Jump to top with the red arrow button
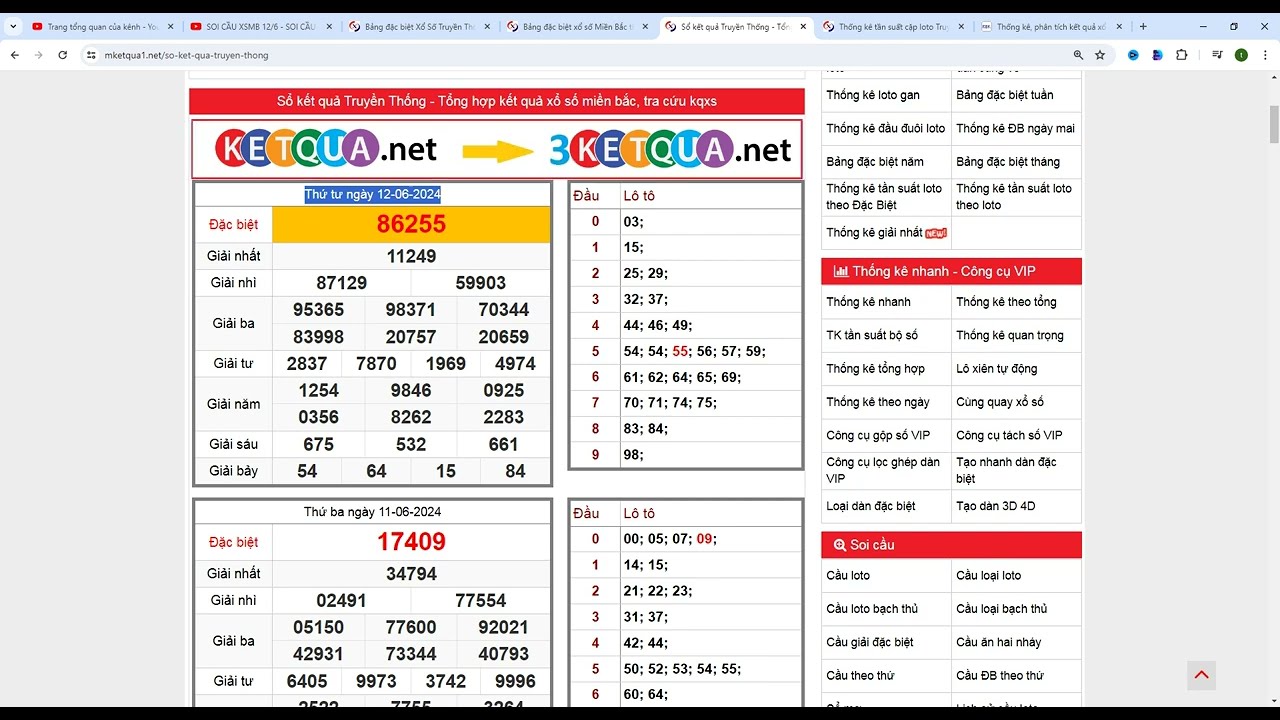The width and height of the screenshot is (1280, 720). click(1202, 675)
